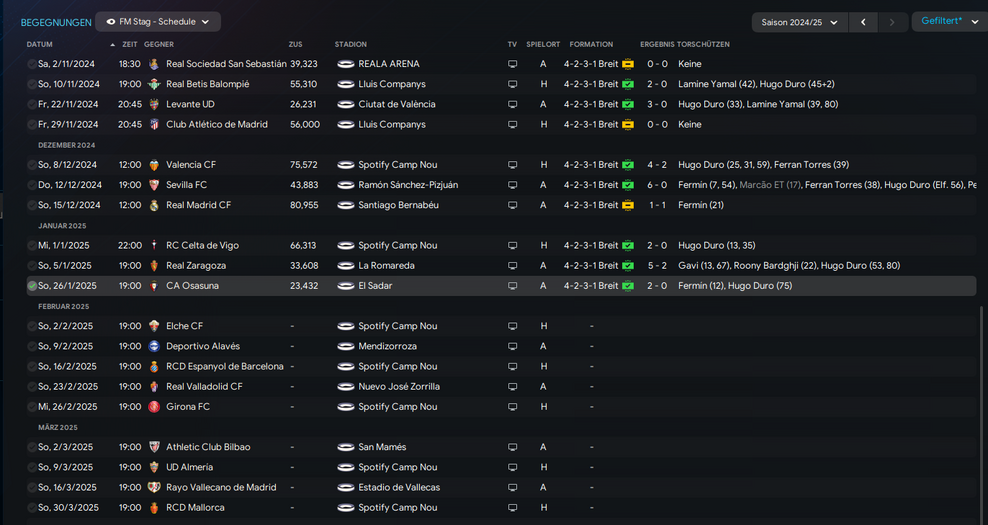Sort by the Stadion column header
The image size is (988, 525).
pos(350,45)
